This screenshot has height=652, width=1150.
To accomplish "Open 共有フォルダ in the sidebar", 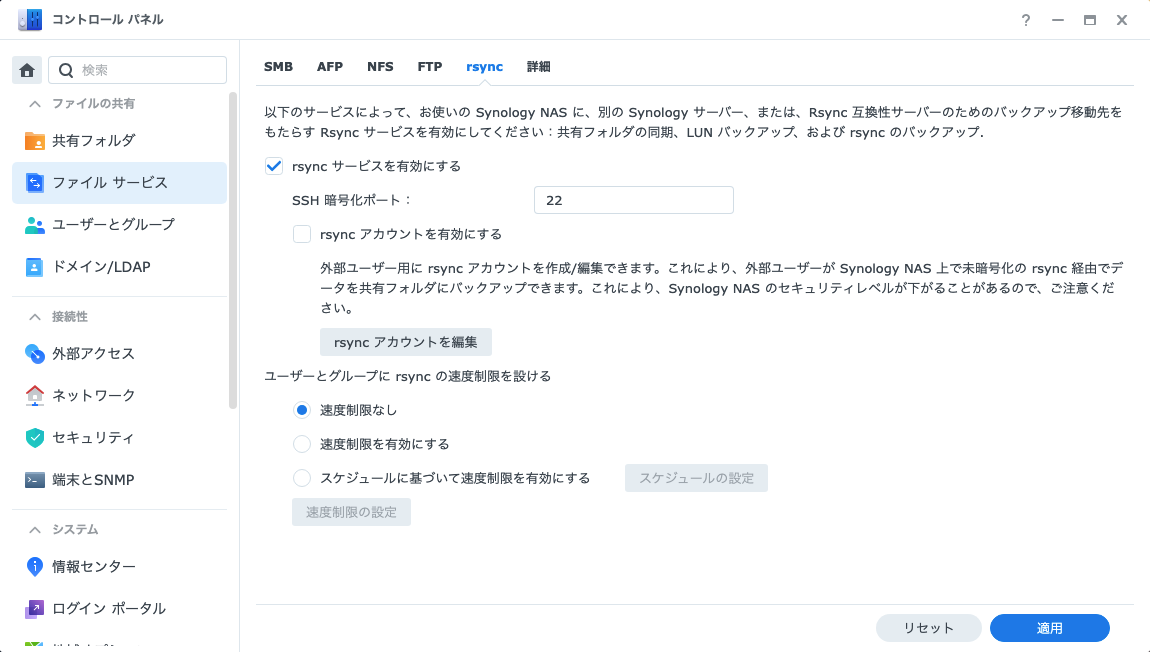I will coord(120,141).
